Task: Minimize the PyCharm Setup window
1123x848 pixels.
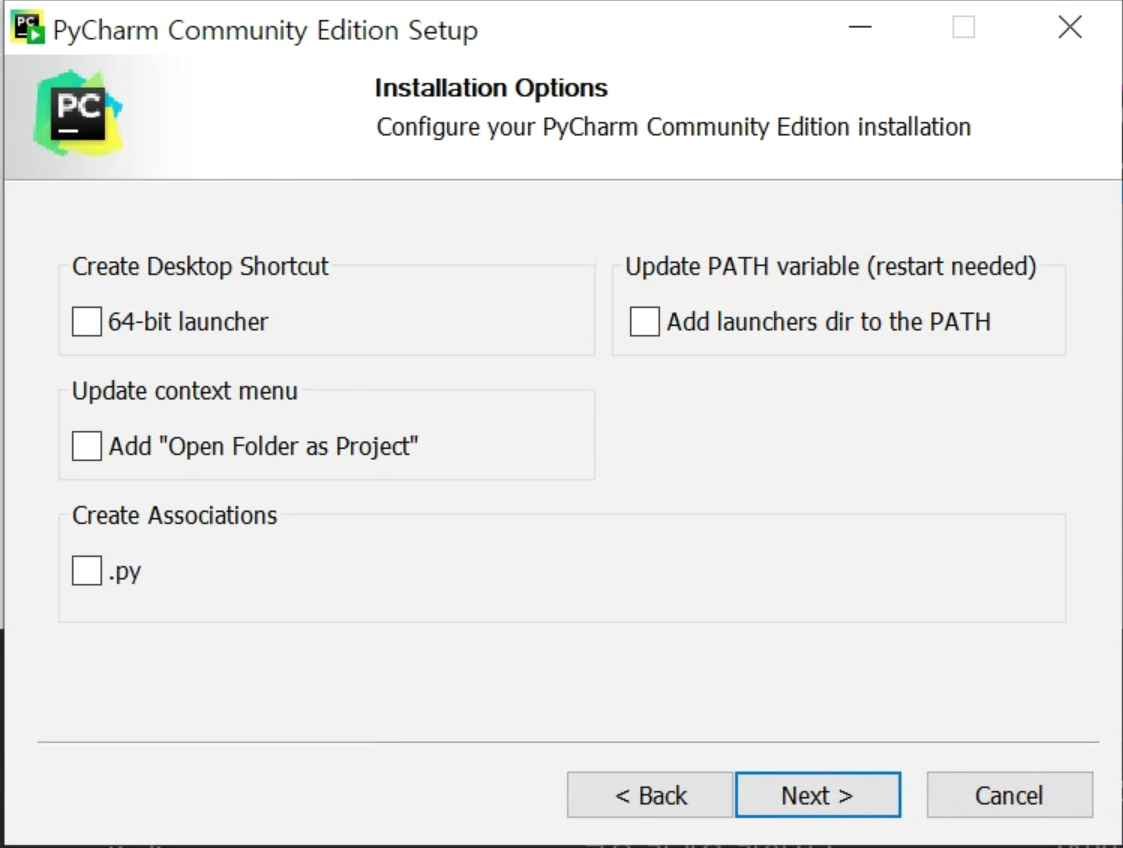Action: coord(860,27)
